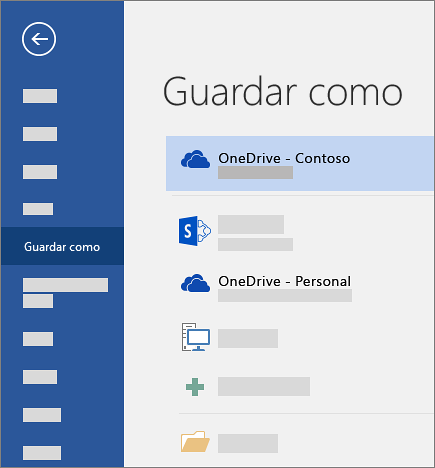Click the sidebar item directly above Guardar como
The height and width of the screenshot is (468, 435).
click(38, 209)
